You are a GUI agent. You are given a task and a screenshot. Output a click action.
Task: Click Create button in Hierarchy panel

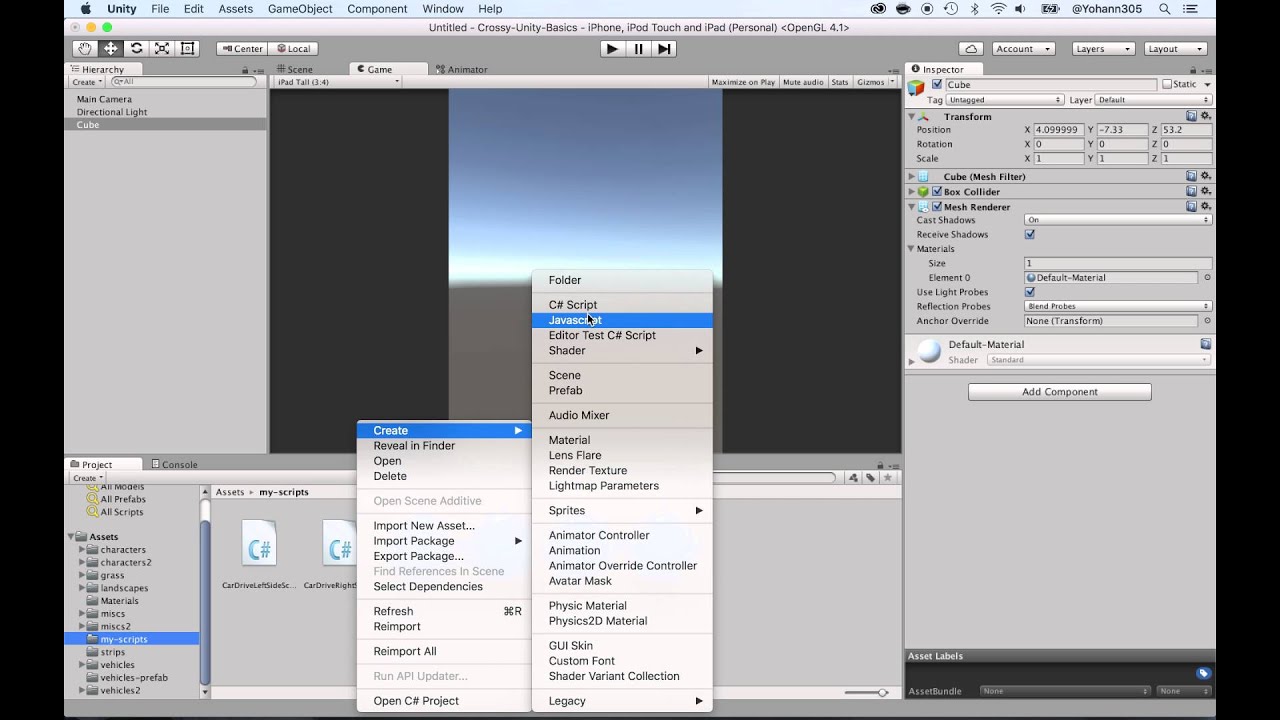coord(86,82)
